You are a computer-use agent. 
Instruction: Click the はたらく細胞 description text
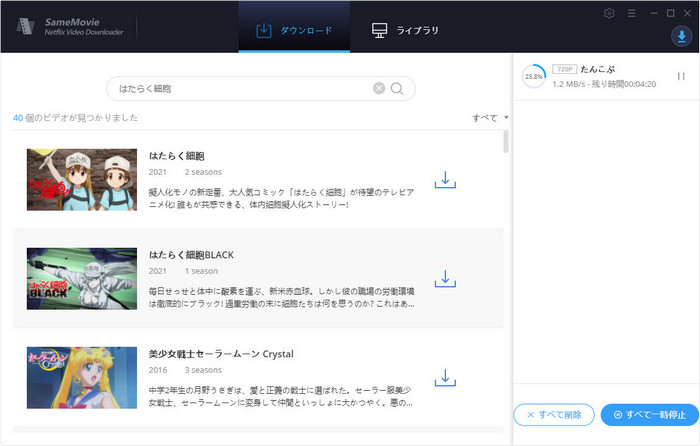click(x=281, y=198)
